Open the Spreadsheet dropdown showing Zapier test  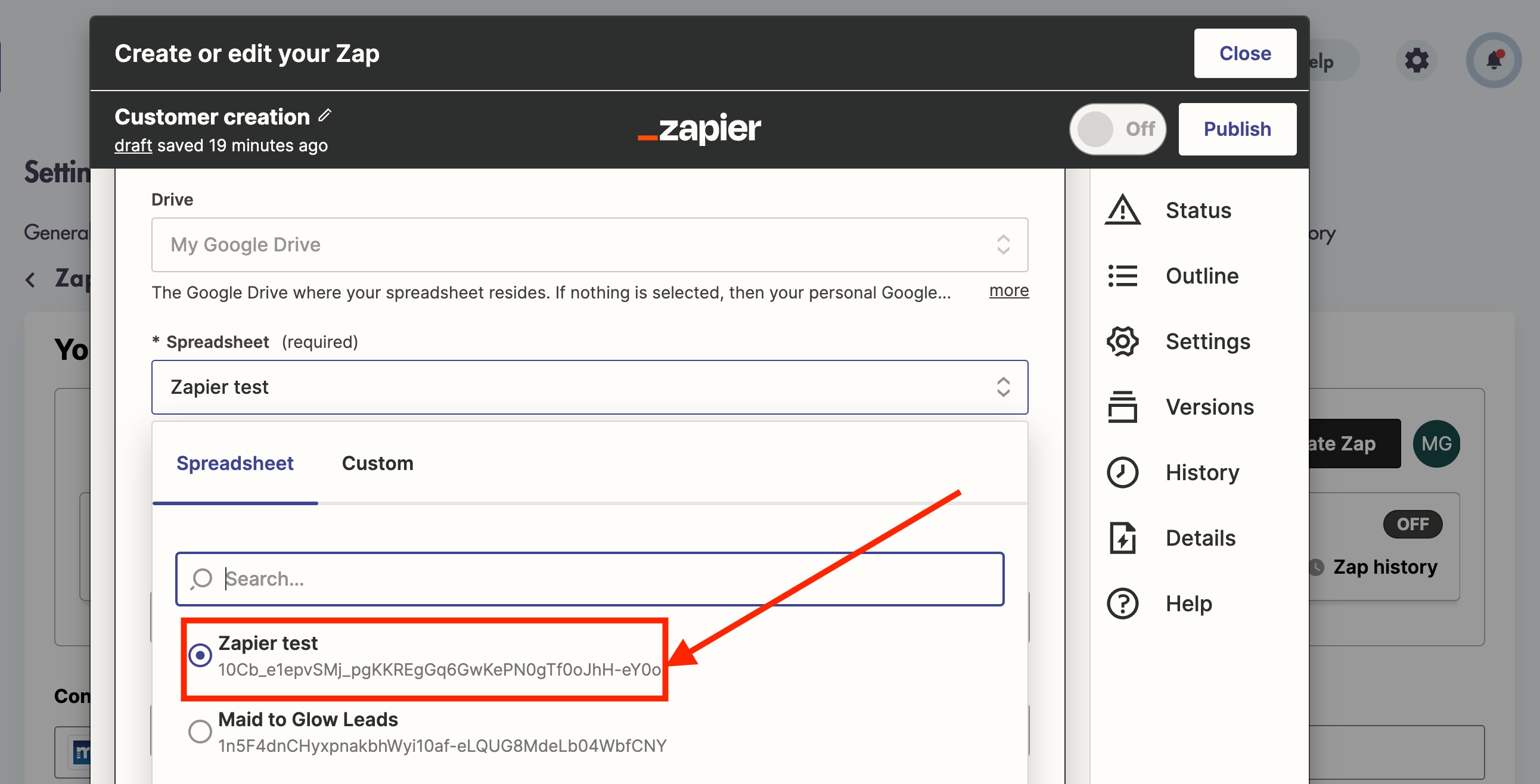point(589,387)
